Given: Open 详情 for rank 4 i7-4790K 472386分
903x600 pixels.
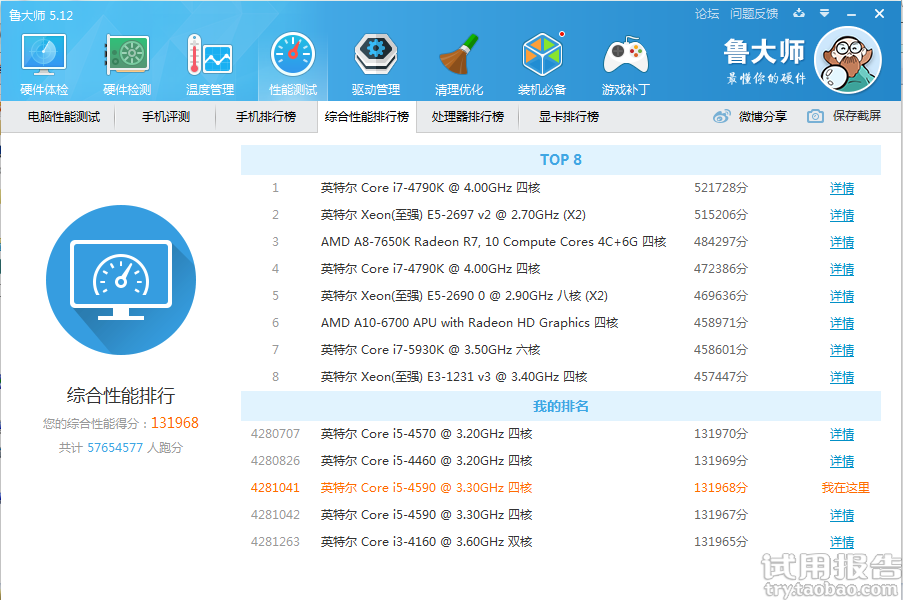Looking at the screenshot, I should 842,269.
